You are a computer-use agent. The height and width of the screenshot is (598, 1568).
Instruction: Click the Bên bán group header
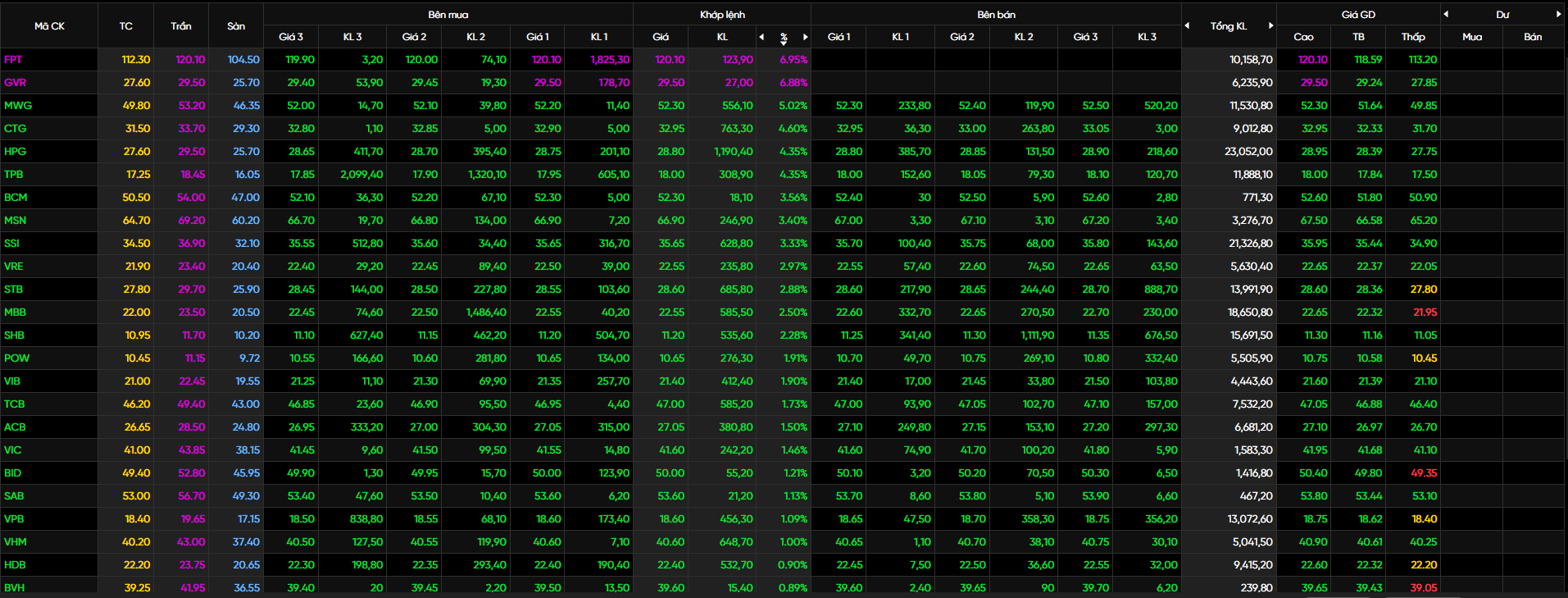point(997,15)
